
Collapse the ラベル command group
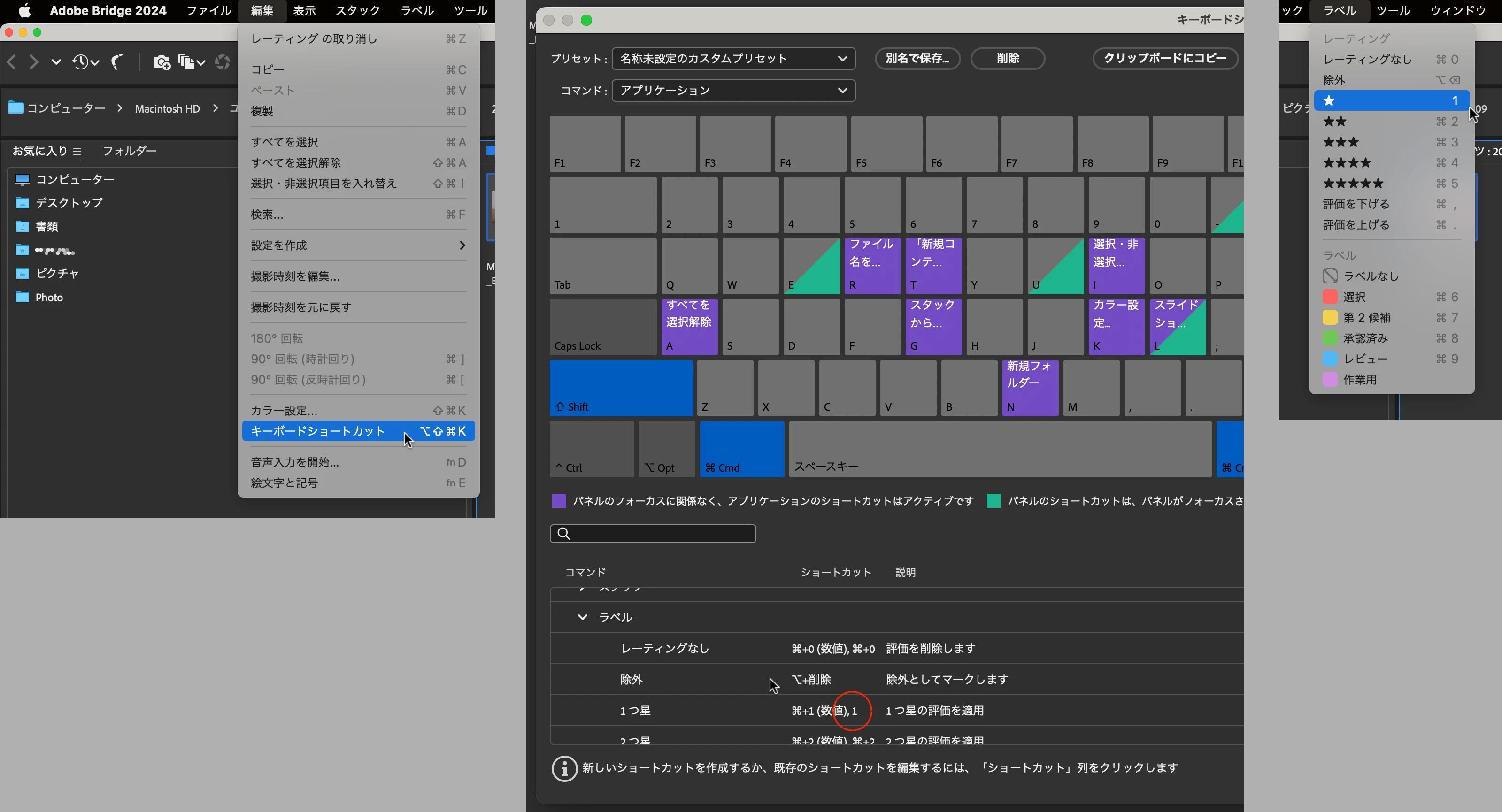click(582, 617)
